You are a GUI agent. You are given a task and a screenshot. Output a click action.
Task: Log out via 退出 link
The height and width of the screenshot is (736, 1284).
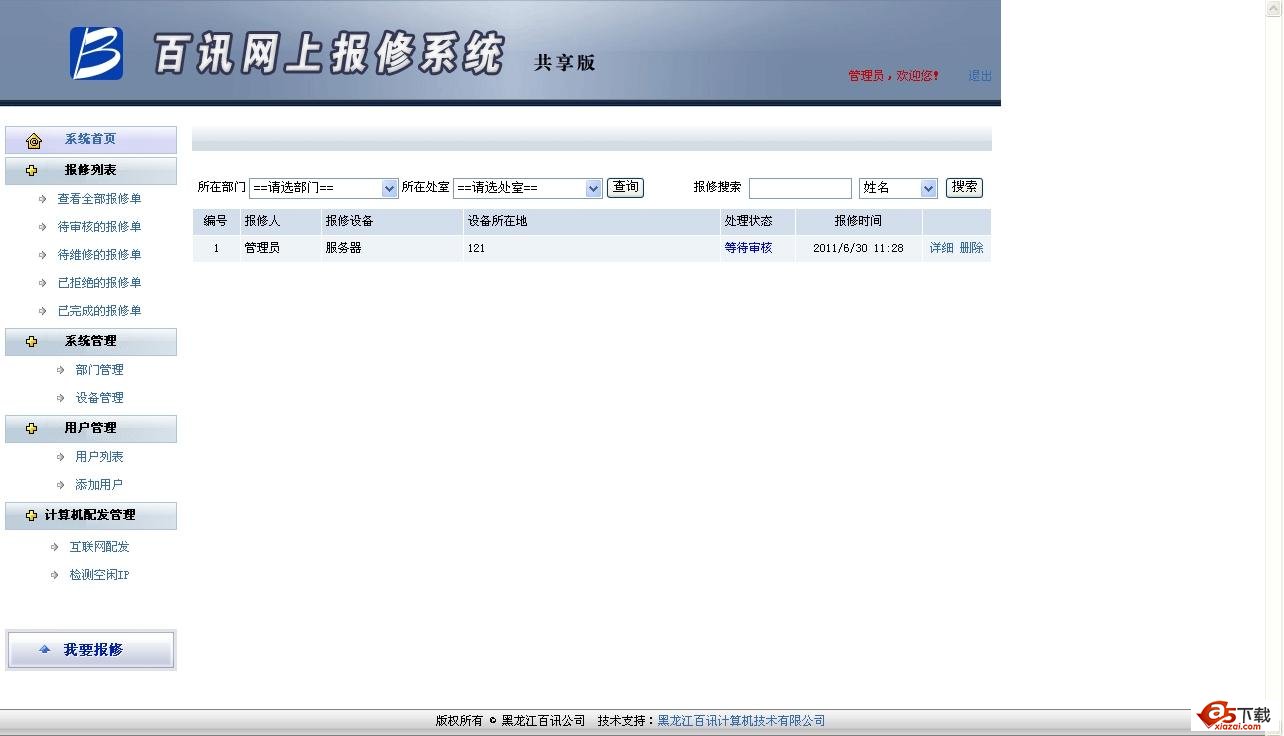[x=980, y=76]
